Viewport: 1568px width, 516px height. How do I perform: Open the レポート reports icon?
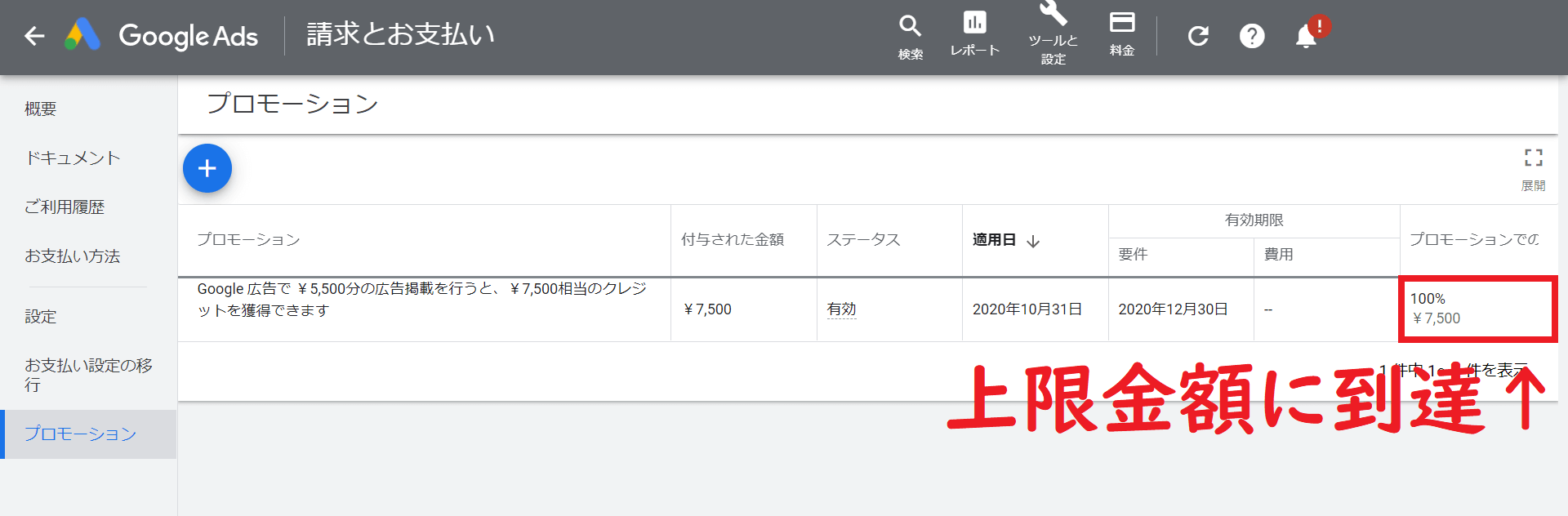pos(974,33)
